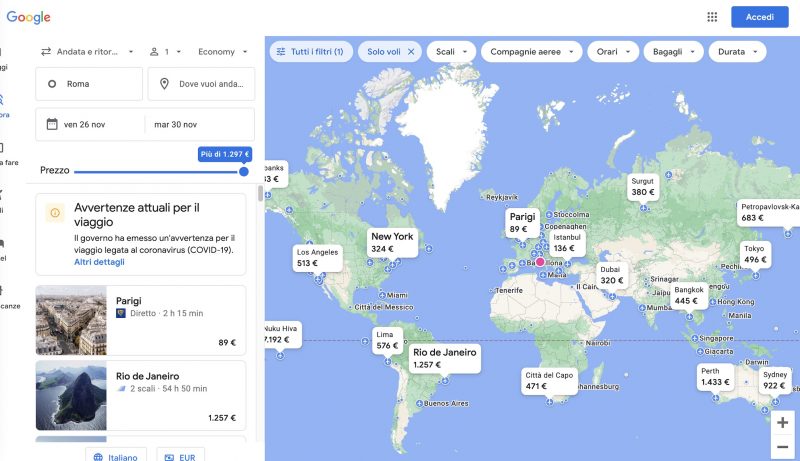Click the filter sliders icon in Tutti i filtri
The image size is (800, 461).
(x=281, y=52)
